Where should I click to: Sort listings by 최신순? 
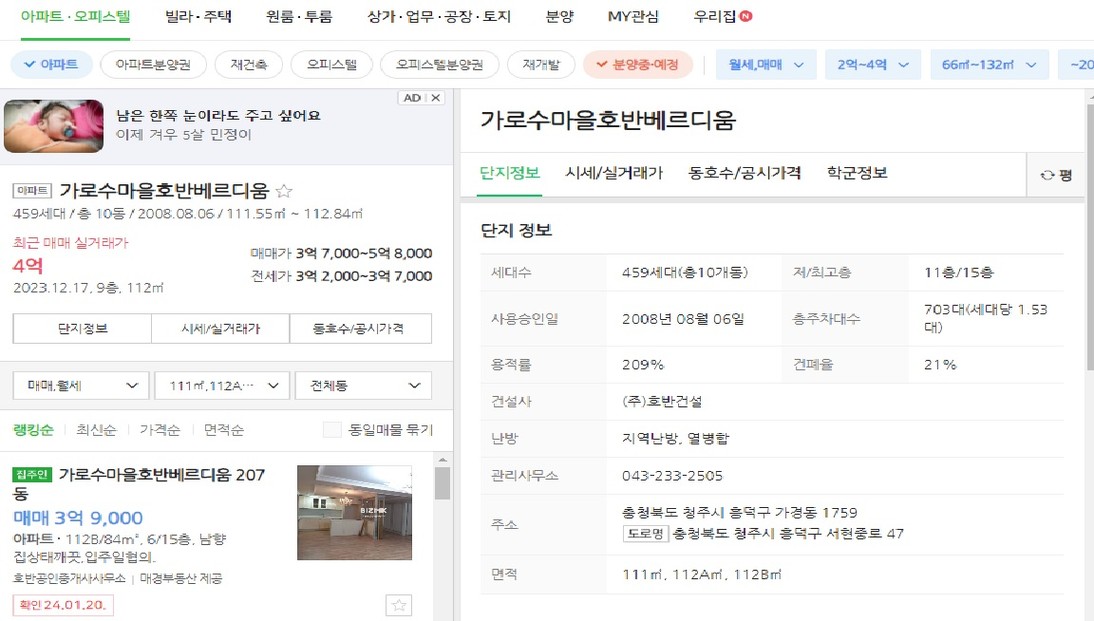click(96, 430)
